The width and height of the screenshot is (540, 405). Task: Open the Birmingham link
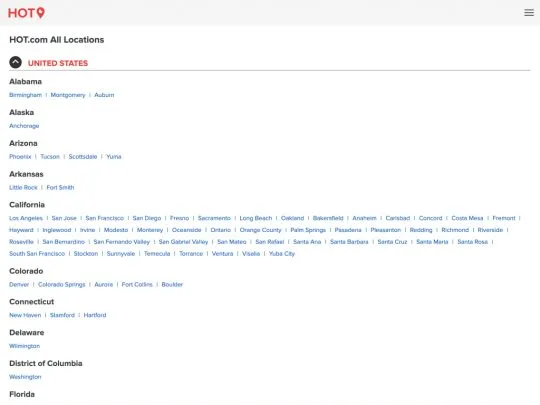pos(25,95)
